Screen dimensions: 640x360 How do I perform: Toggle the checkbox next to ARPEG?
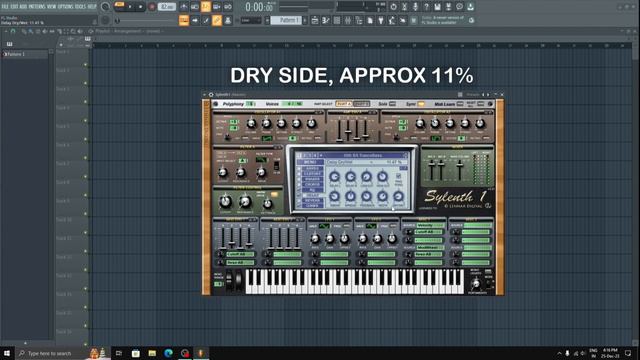click(x=299, y=169)
